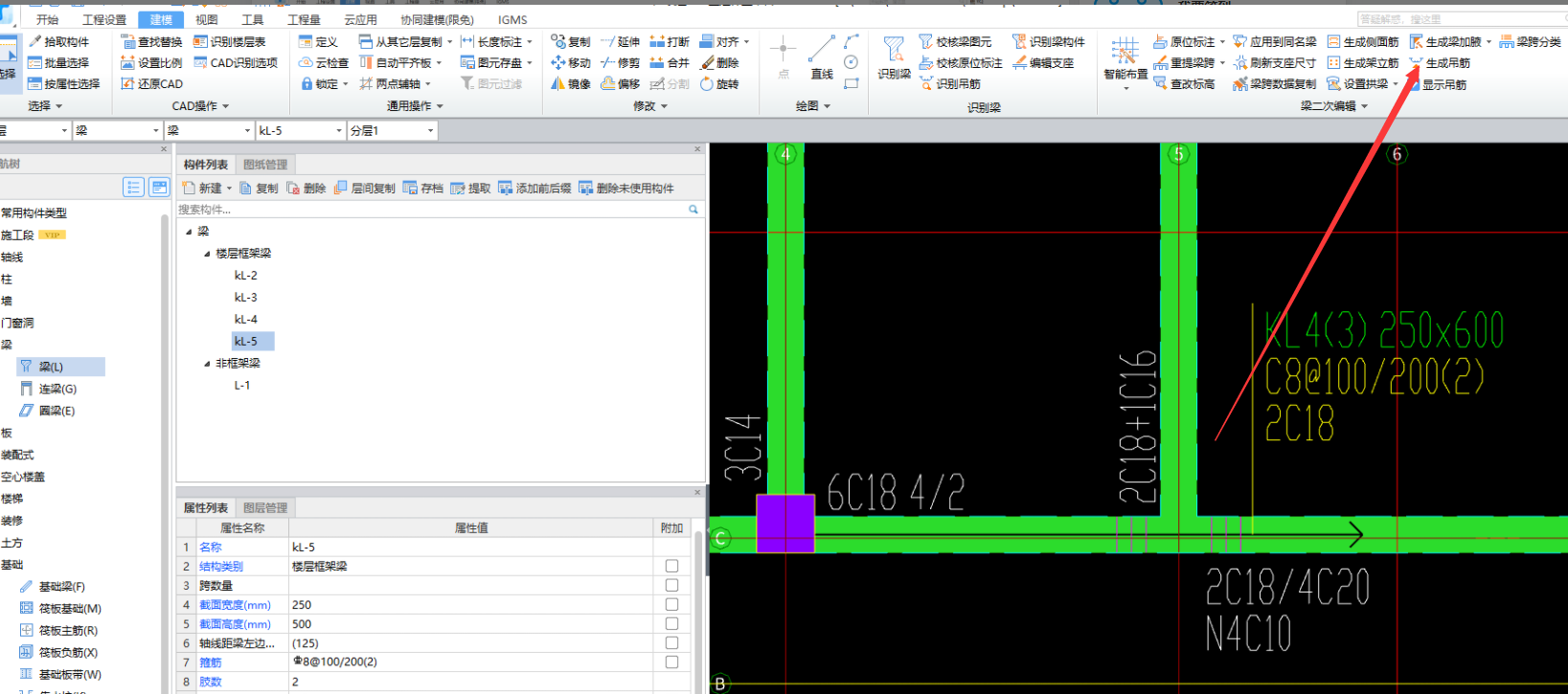
Task: Open the kL-5 component dropdown
Action: point(339,130)
